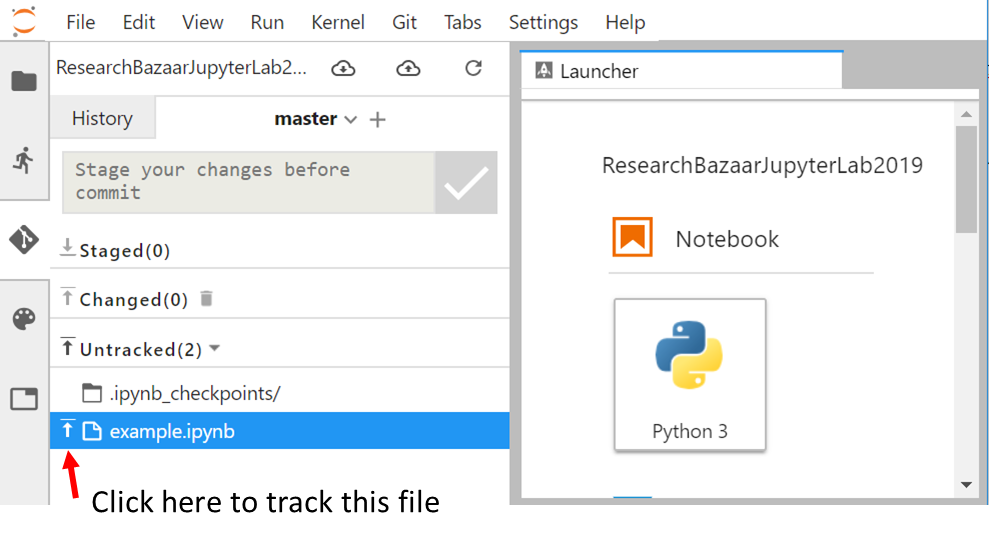Click the Jupyter logo icon
Screen dimensions: 989x542
(24, 21)
